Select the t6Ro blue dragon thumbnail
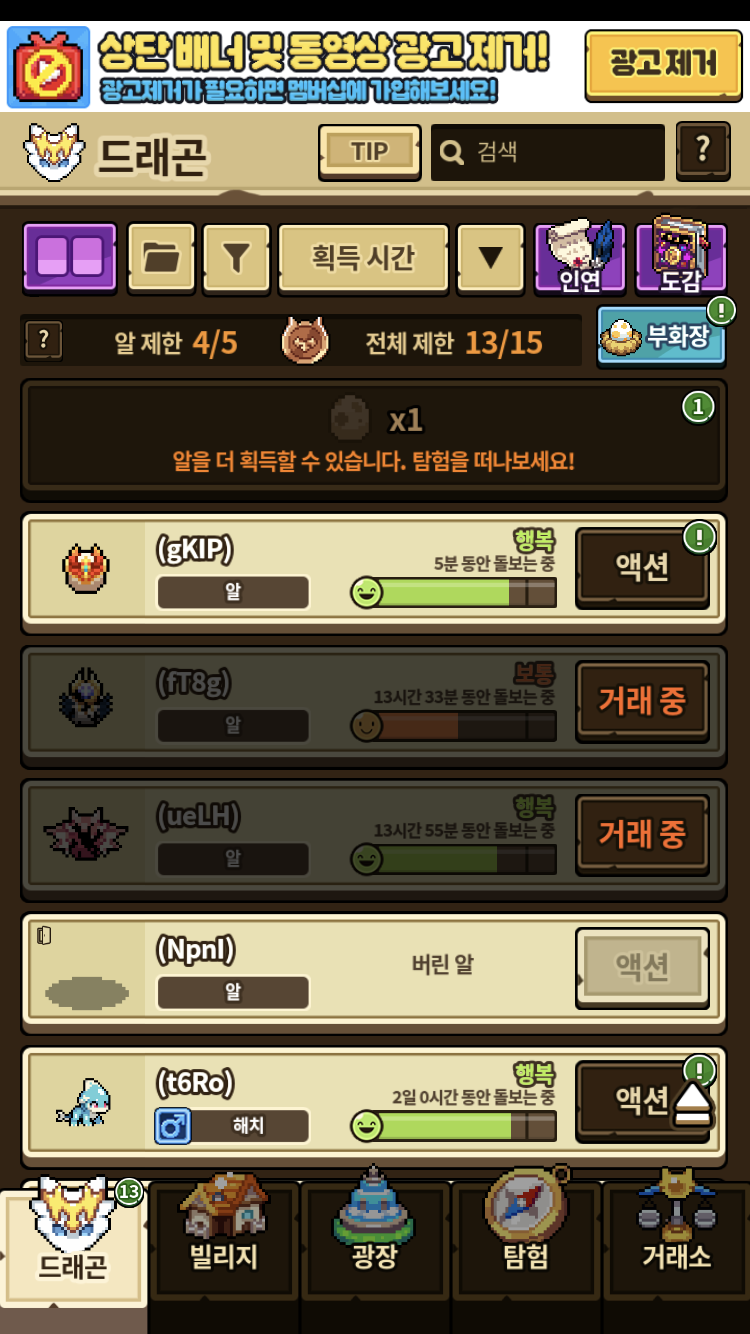Screen dimensions: 750x1334 [84, 1101]
